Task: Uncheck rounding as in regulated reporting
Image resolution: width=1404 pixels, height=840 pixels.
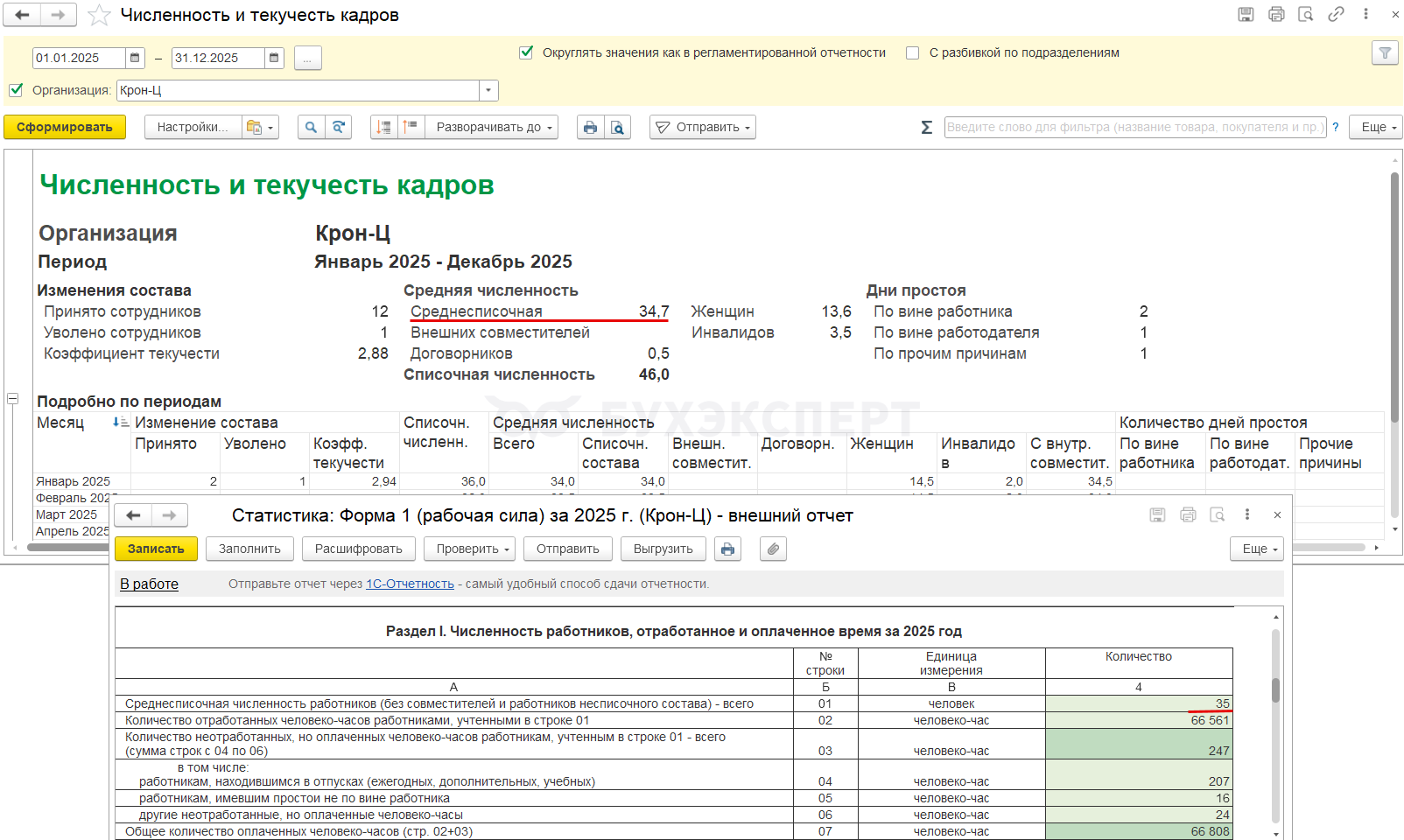Action: (x=526, y=52)
